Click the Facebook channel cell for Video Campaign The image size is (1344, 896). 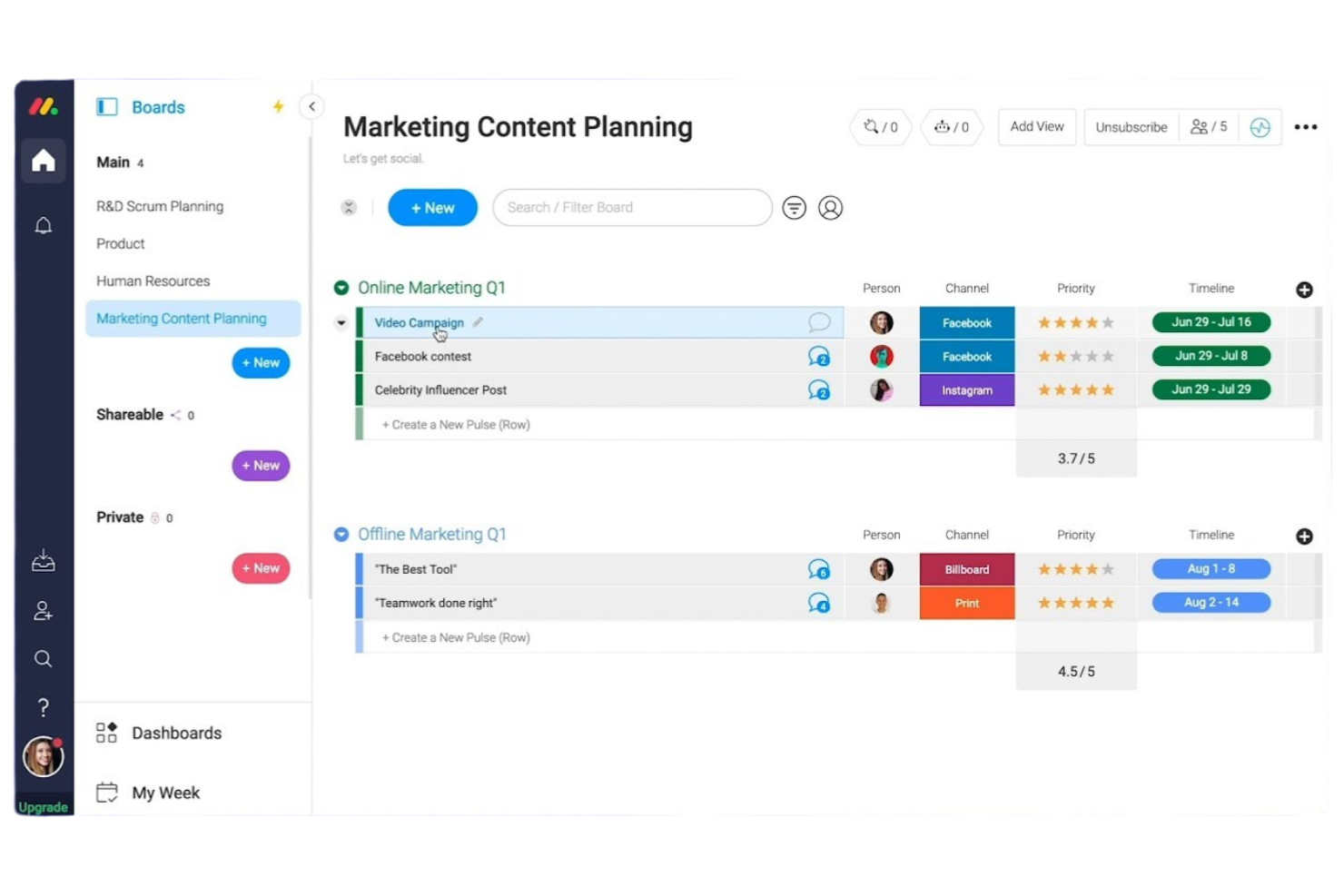967,323
